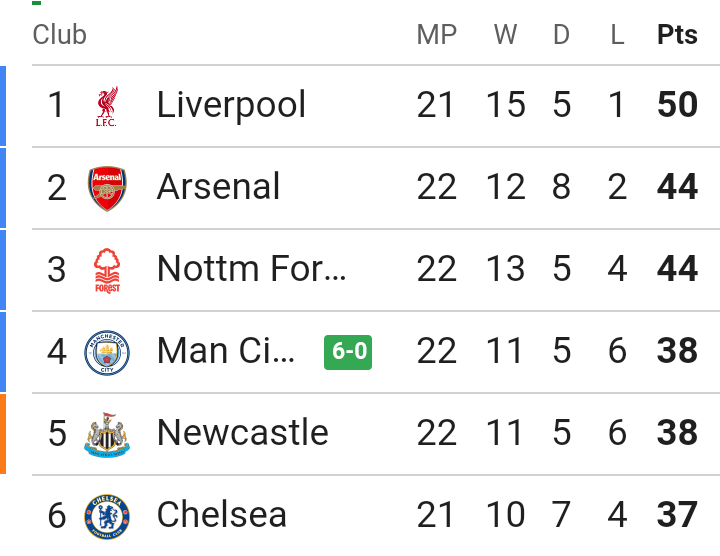Click Liverpool's 50 points value

coord(677,105)
